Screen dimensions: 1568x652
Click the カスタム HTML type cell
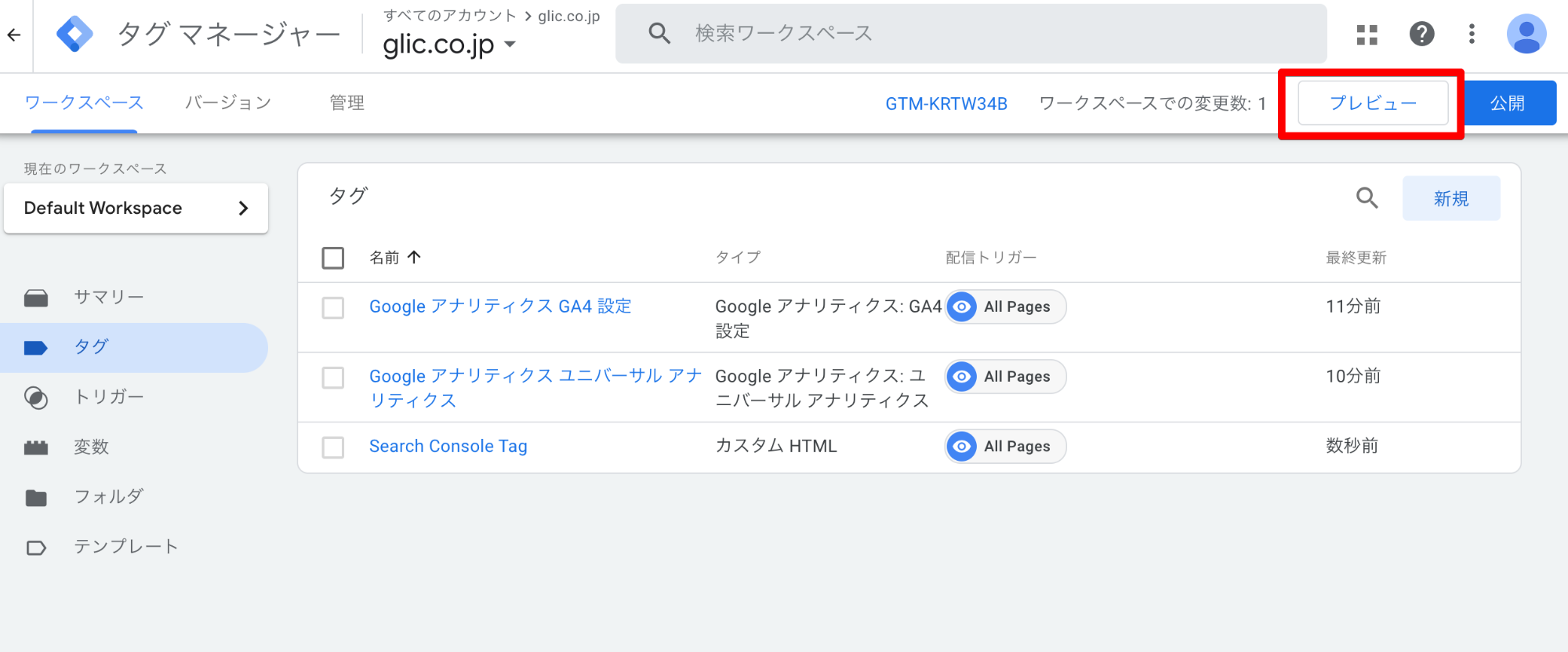click(776, 446)
